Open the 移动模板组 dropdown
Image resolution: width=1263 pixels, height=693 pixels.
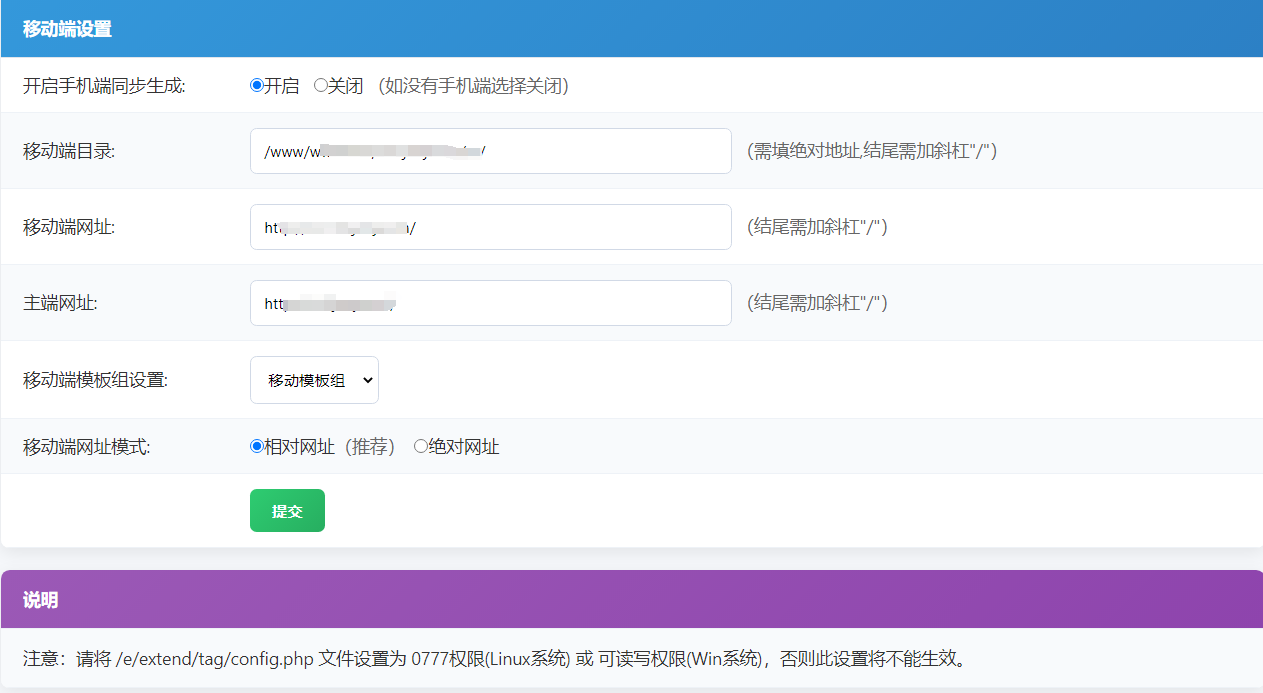click(x=314, y=380)
